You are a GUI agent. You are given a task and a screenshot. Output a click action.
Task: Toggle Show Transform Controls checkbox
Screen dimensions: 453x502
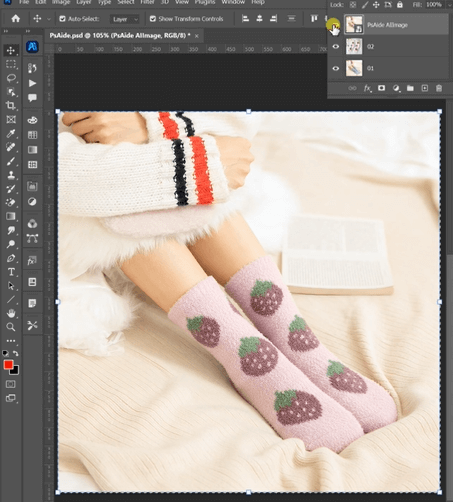(x=153, y=19)
